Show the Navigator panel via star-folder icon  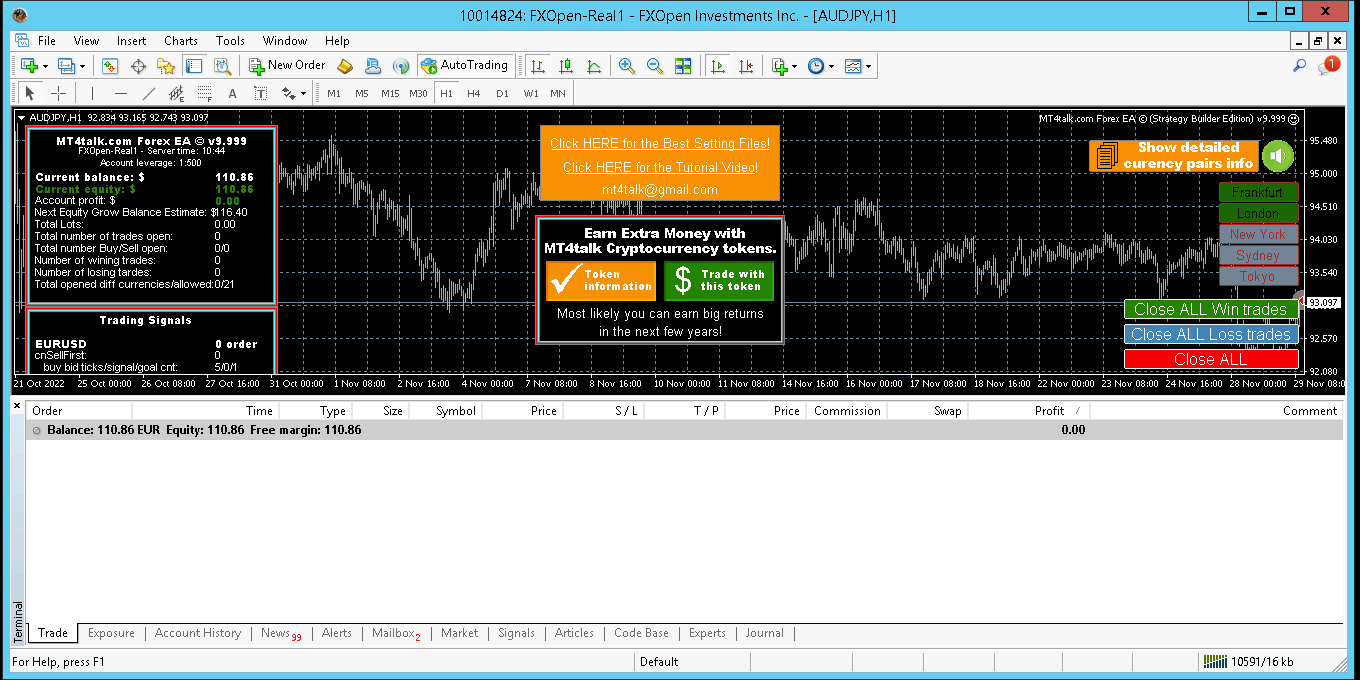166,66
